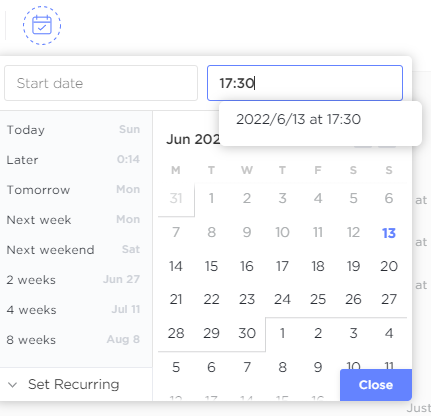Screen dimensions: 431x416
Task: Click the dashed calendar due date icon
Action: coord(42,25)
